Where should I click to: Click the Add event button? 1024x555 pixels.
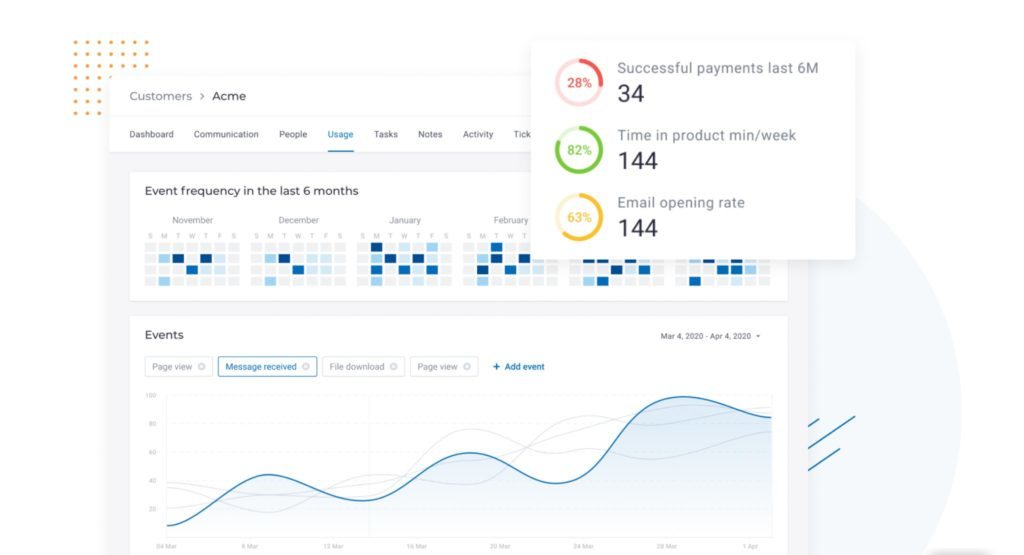click(519, 367)
